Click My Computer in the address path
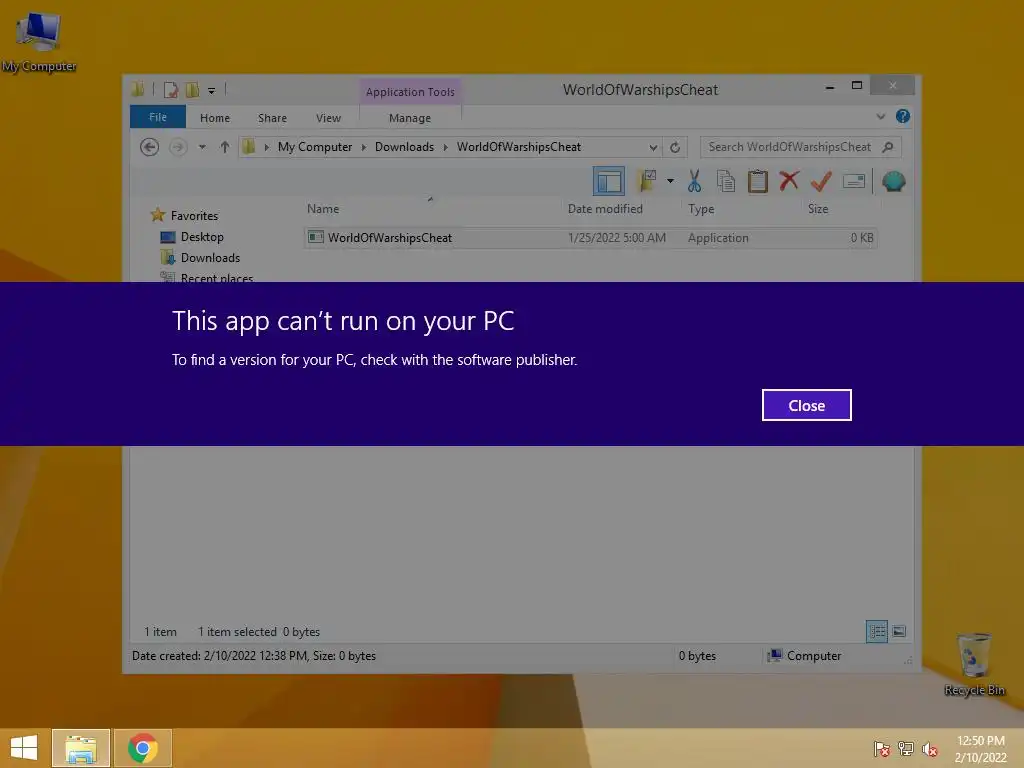Viewport: 1024px width, 768px height. (315, 147)
